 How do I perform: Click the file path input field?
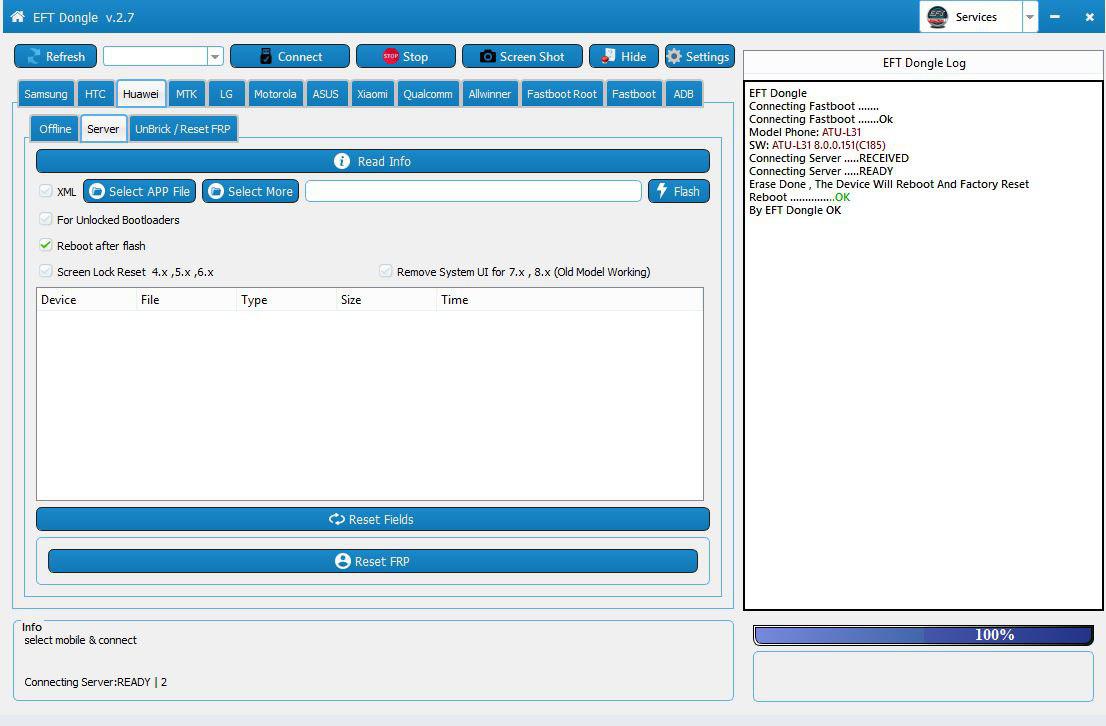click(x=473, y=191)
